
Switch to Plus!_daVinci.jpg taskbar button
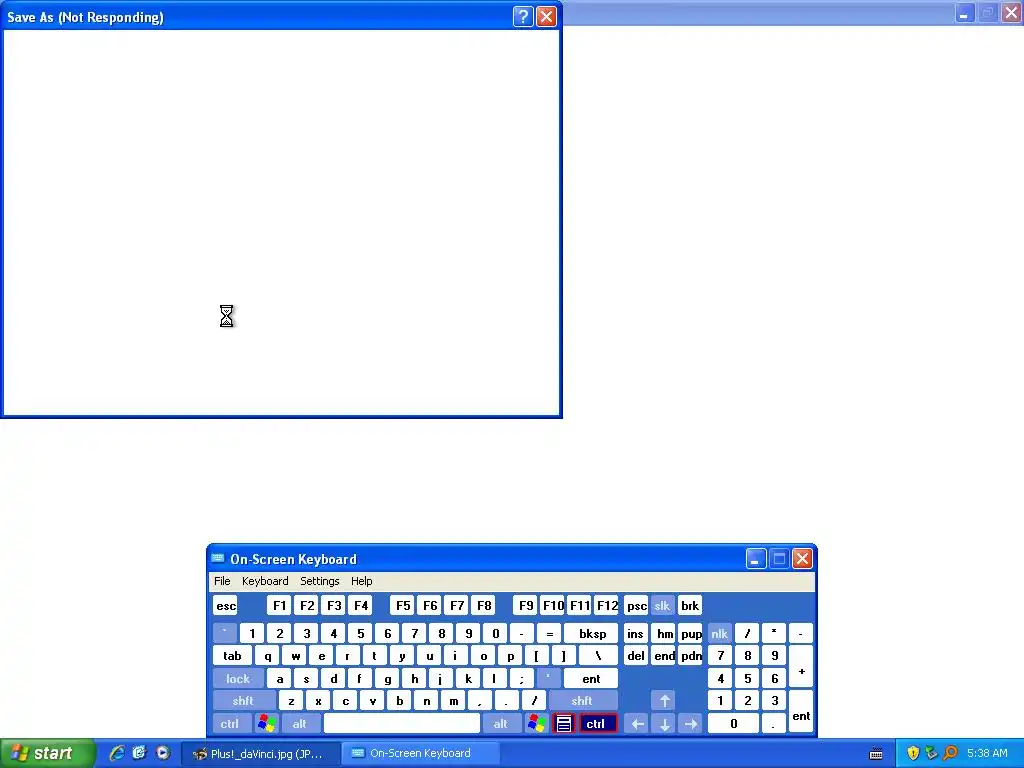click(x=261, y=754)
